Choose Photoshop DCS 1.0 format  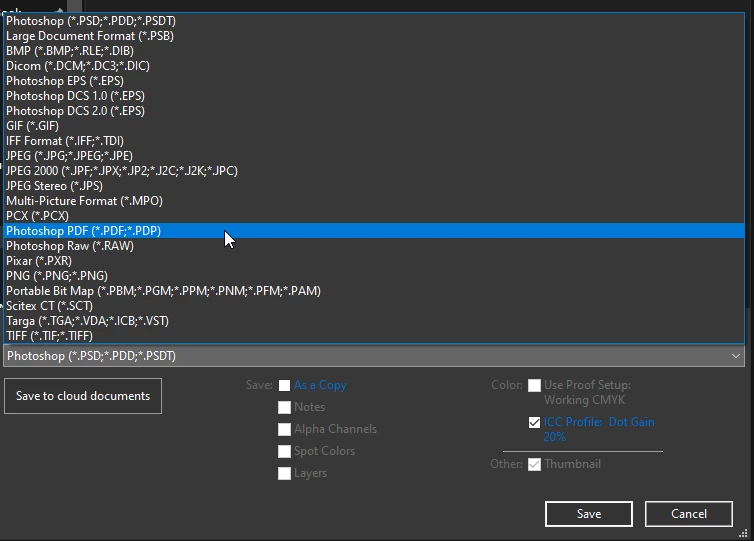tap(374, 96)
